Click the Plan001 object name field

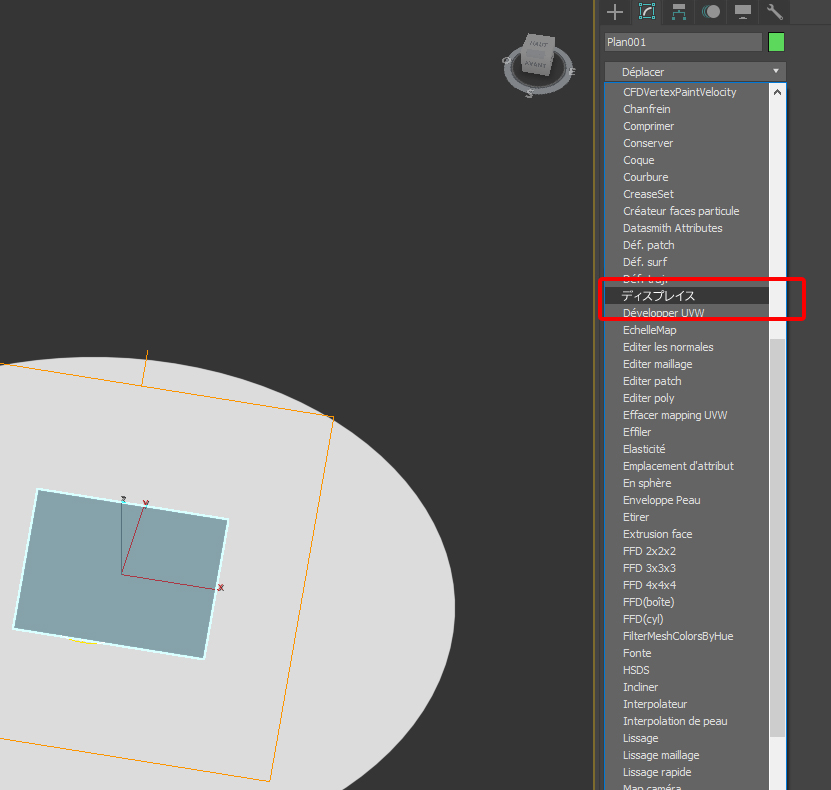tap(683, 42)
